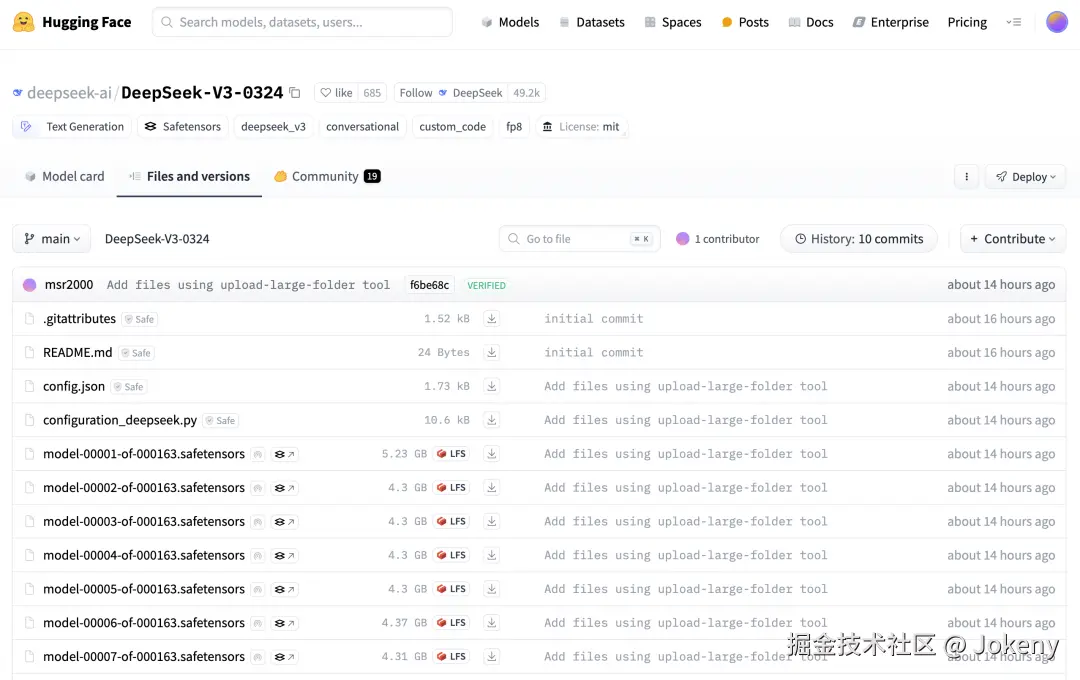1080x680 pixels.
Task: Open the msr2000 user profile link
Action: [69, 285]
